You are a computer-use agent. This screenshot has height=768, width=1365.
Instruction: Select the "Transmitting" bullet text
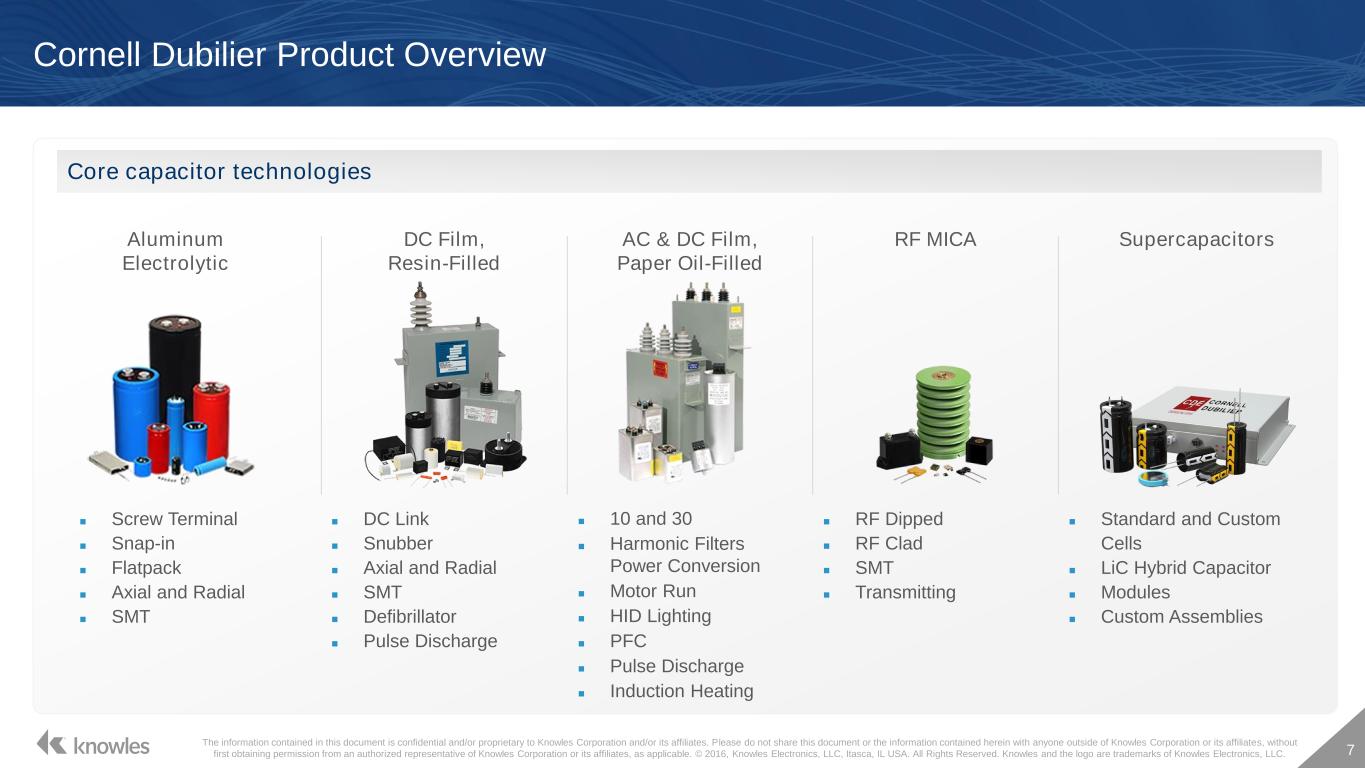coord(905,592)
